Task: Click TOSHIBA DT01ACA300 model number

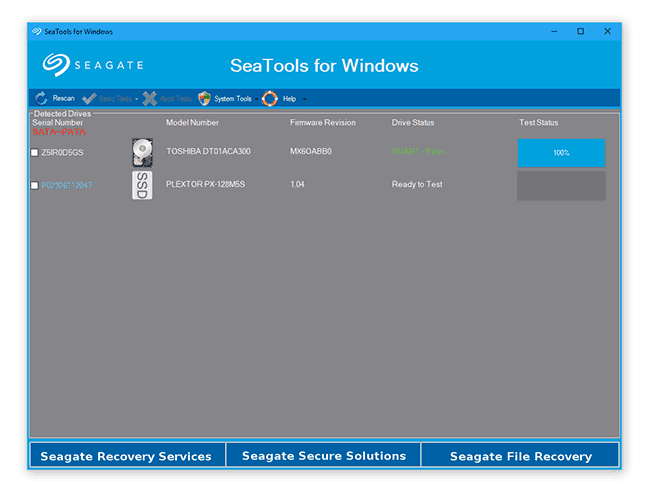Action: click(208, 151)
